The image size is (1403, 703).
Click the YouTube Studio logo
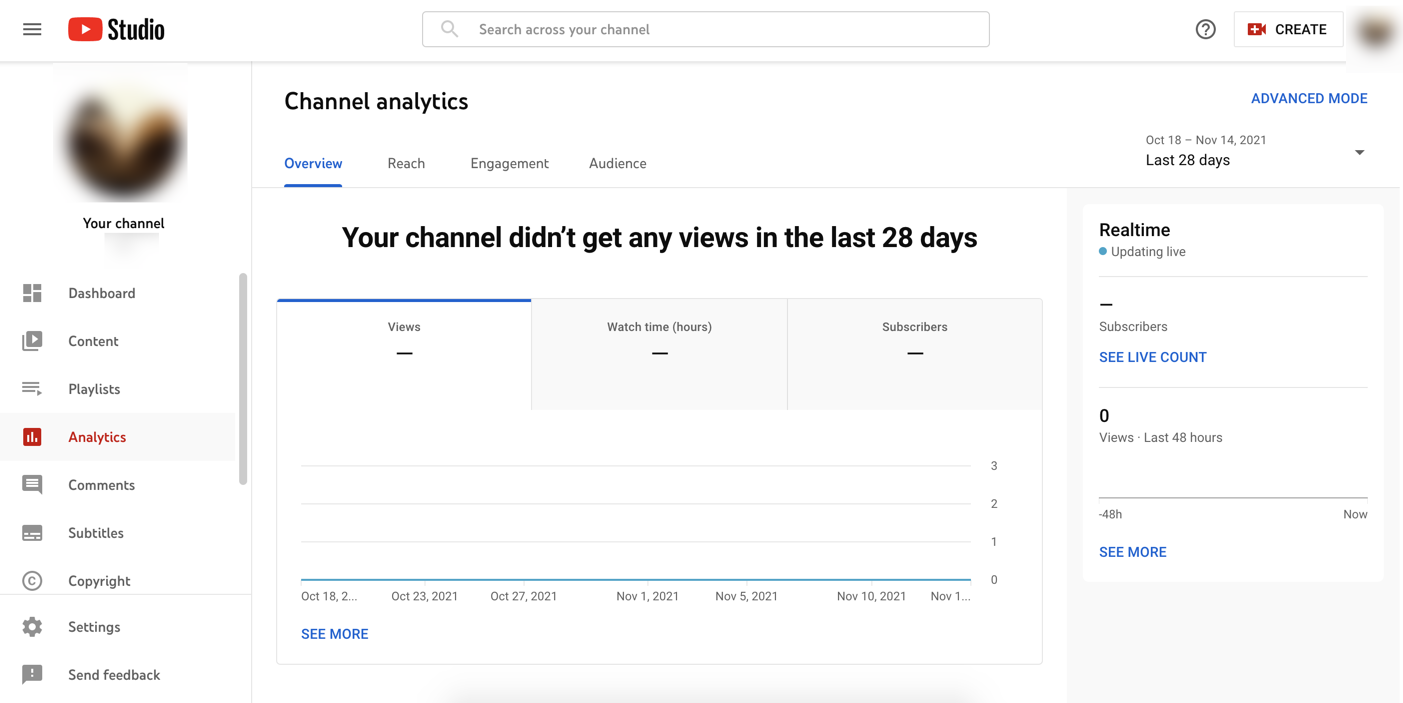coord(116,30)
